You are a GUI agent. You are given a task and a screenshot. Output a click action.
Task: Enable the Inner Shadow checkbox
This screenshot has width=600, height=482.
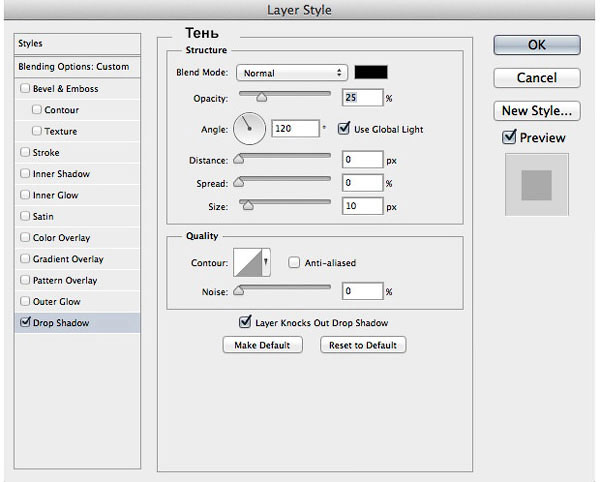click(x=25, y=173)
